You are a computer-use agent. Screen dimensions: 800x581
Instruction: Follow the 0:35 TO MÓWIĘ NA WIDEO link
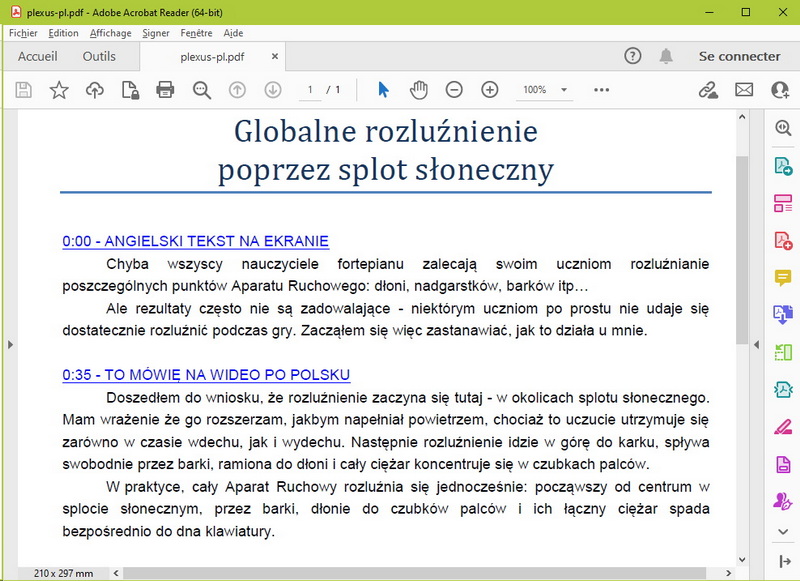[x=206, y=375]
